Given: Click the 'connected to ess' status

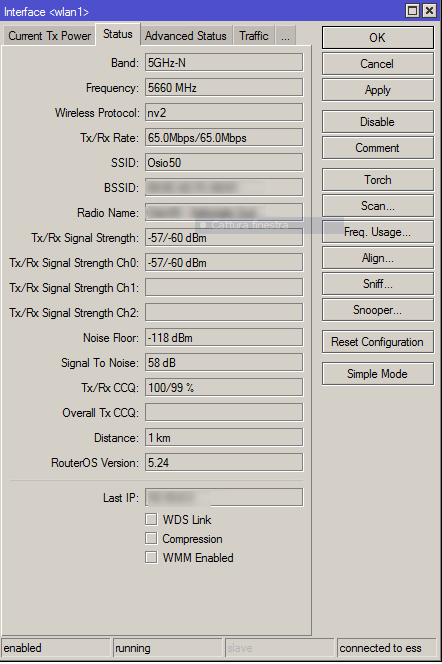Looking at the screenshot, I should 387,648.
